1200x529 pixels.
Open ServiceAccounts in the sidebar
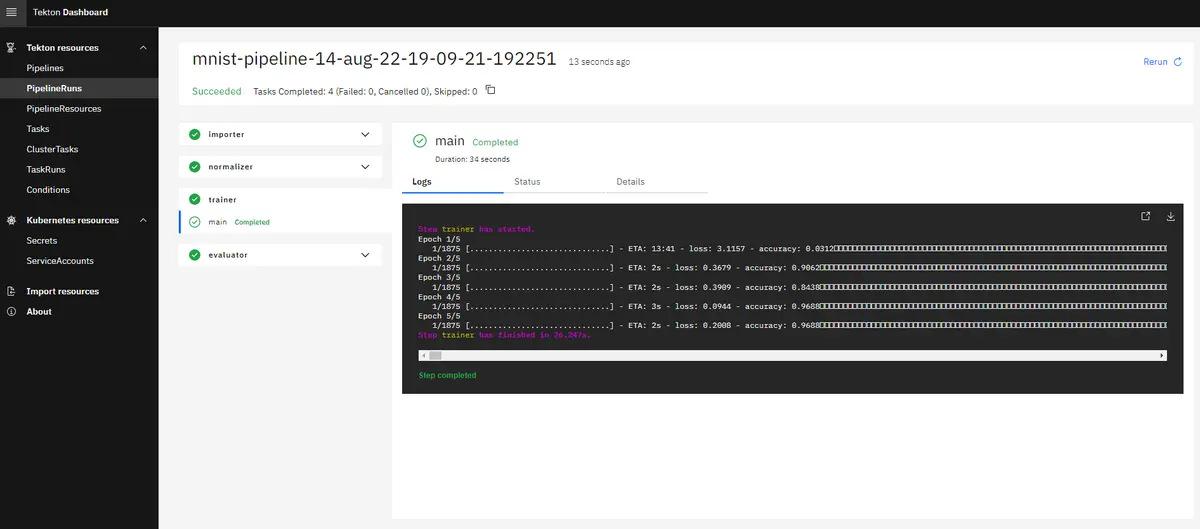[x=79, y=261]
